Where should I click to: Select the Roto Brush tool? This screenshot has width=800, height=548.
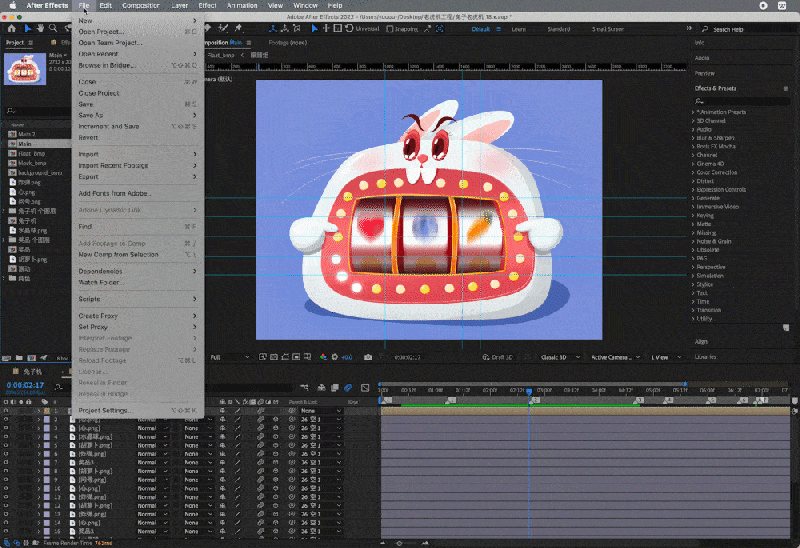(x=223, y=29)
